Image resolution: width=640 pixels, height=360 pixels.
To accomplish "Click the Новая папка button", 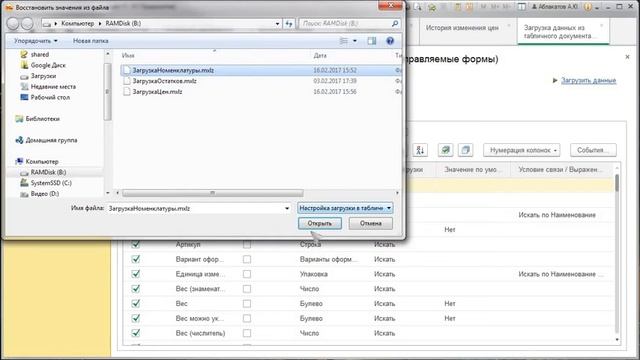I will coord(91,41).
